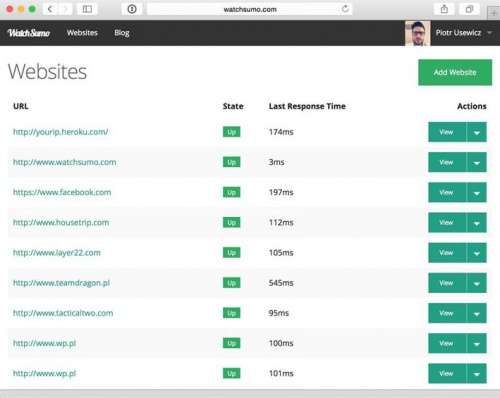This screenshot has height=398, width=500.
Task: Open the www.housetrip.com link
Action: pos(61,223)
